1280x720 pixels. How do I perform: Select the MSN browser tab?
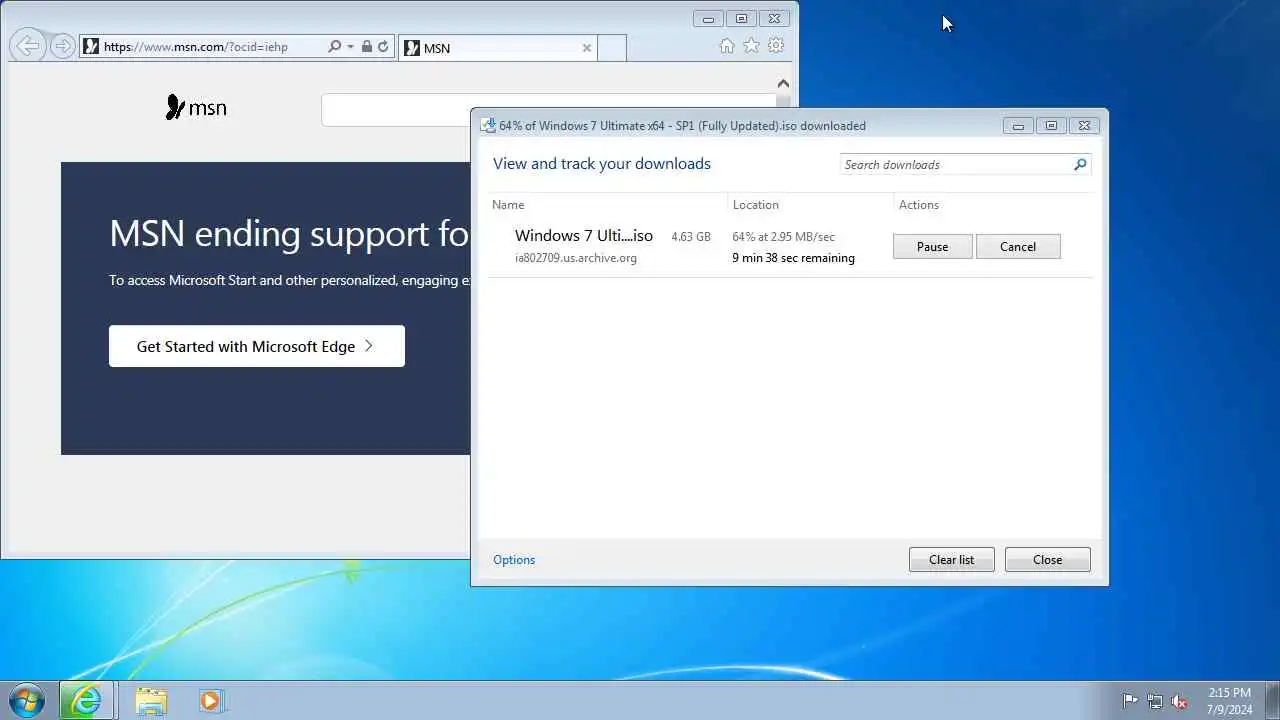[497, 47]
